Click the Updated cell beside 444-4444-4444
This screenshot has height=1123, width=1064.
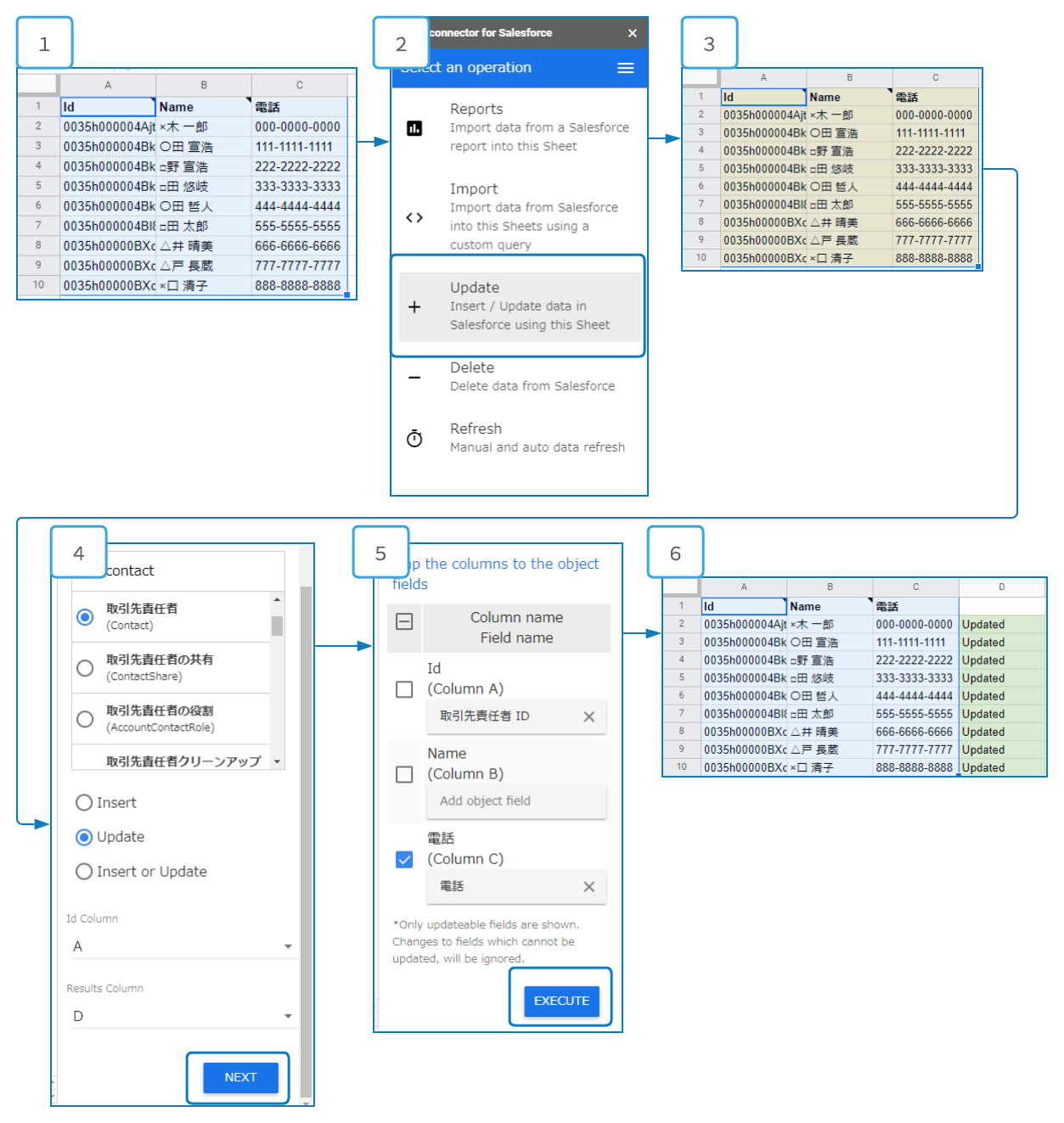tap(1002, 696)
